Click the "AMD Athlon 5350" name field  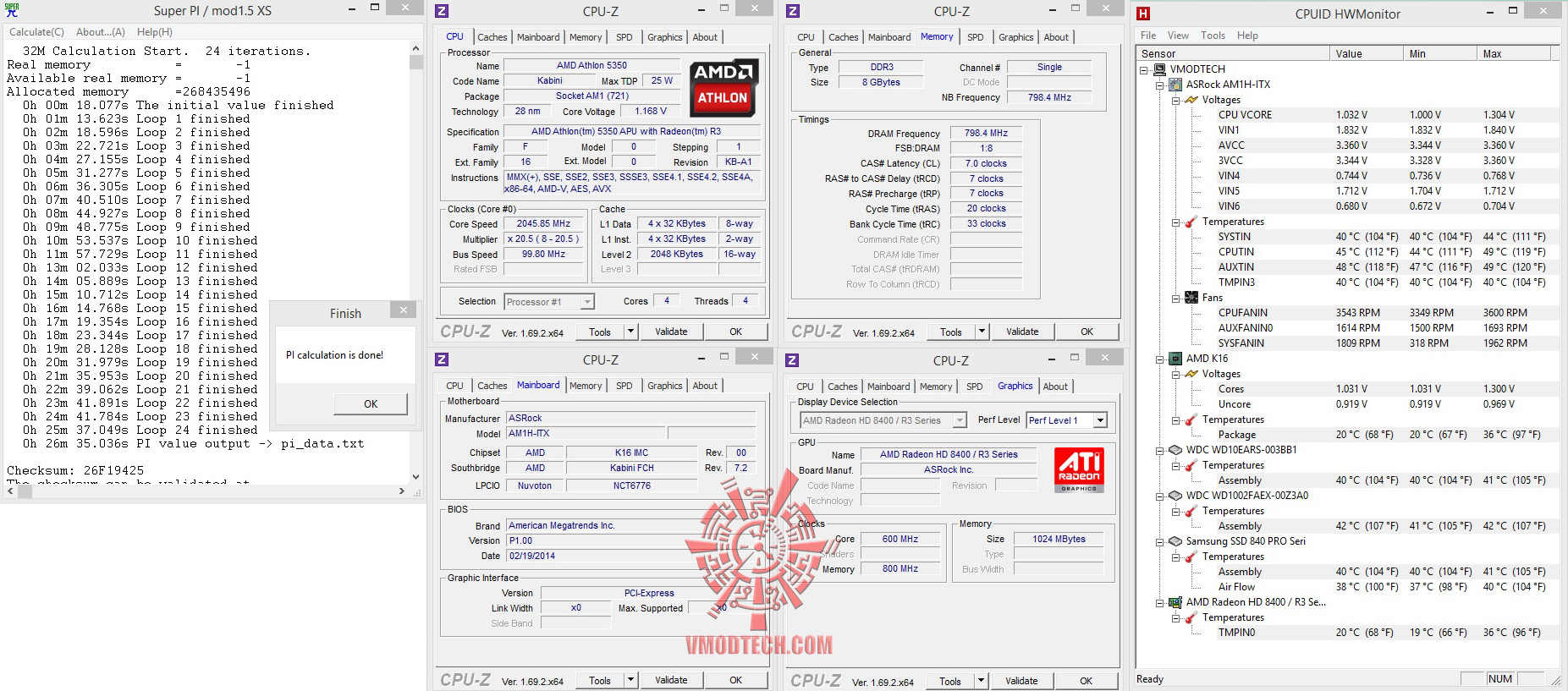click(591, 65)
